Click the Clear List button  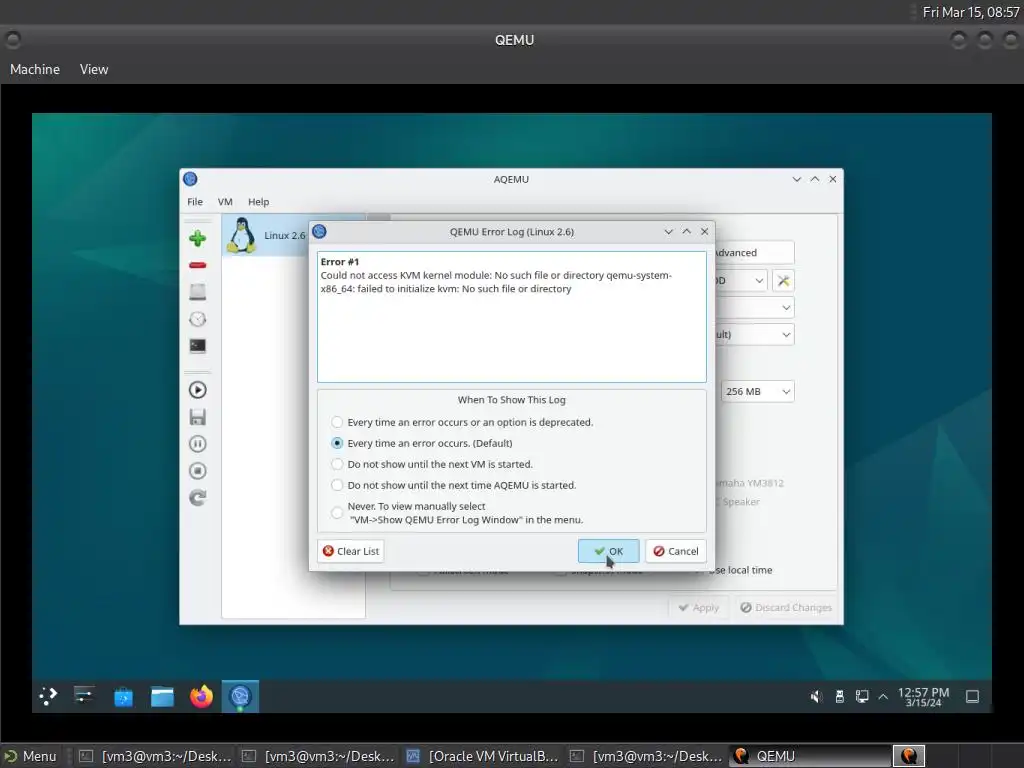(x=351, y=551)
